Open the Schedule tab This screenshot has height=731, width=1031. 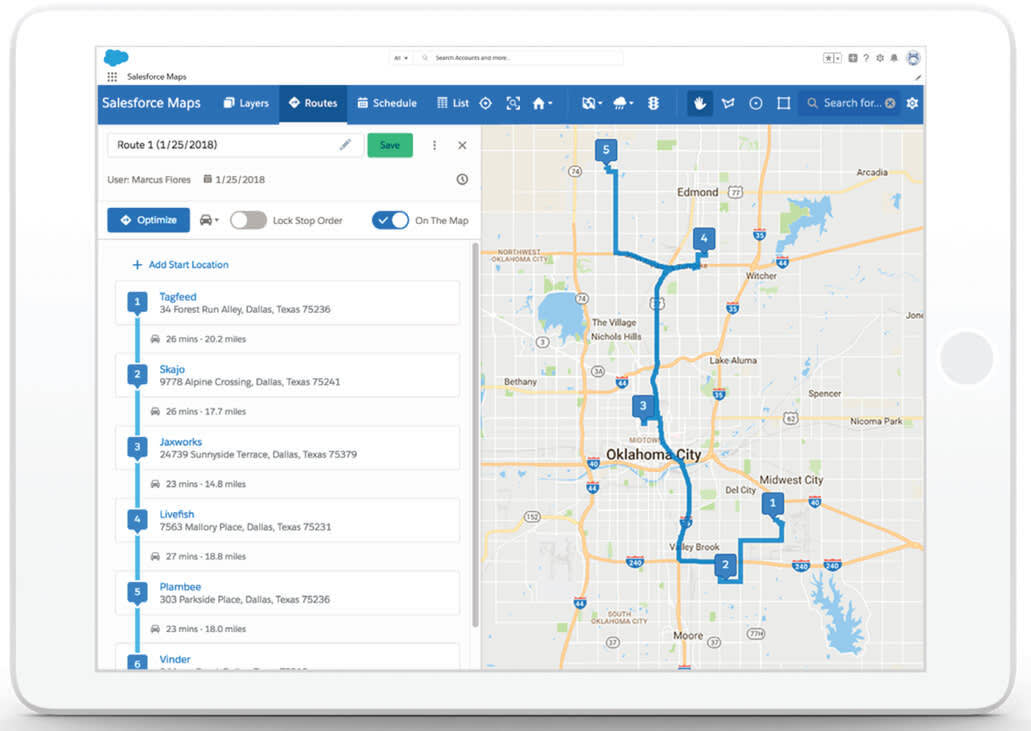(387, 103)
